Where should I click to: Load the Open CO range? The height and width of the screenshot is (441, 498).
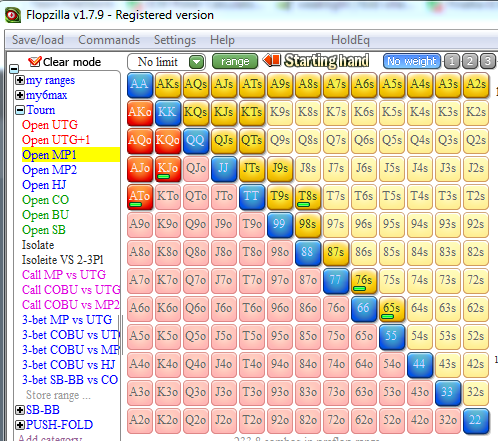click(45, 200)
